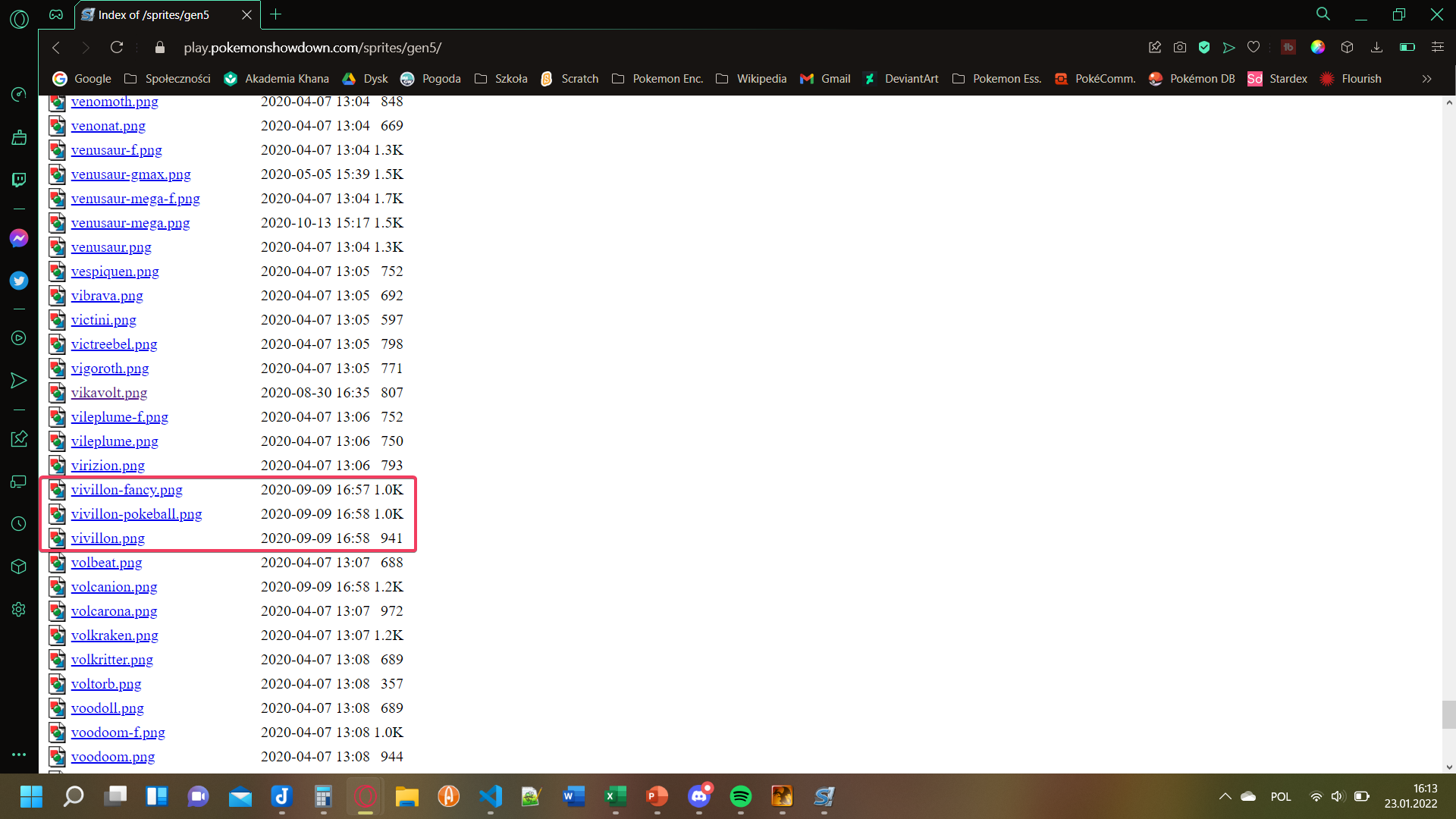Click the page vertical scrollbar thumb
Image resolution: width=1456 pixels, height=819 pixels.
(1448, 714)
